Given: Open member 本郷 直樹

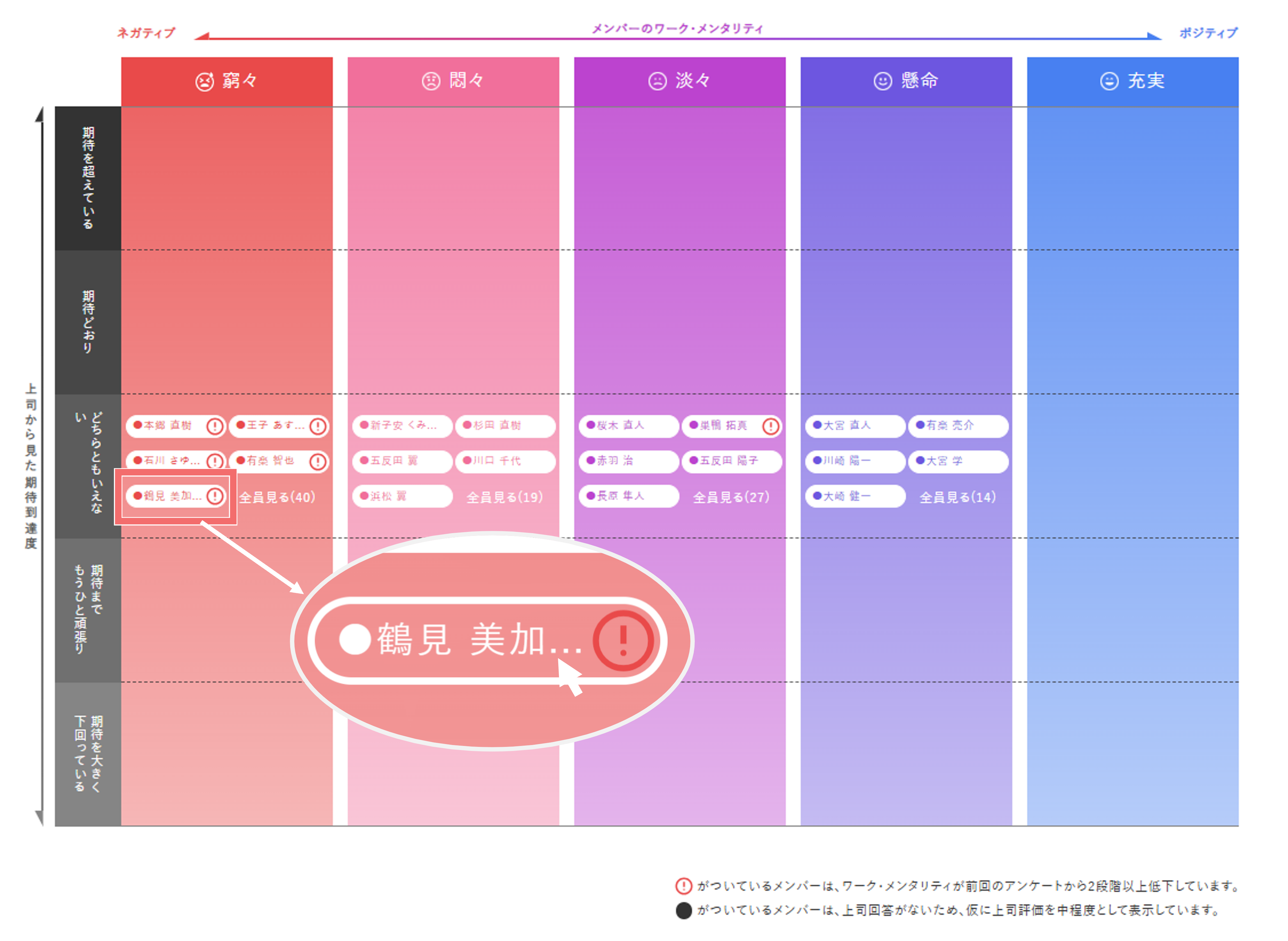Looking at the screenshot, I should pyautogui.click(x=175, y=426).
